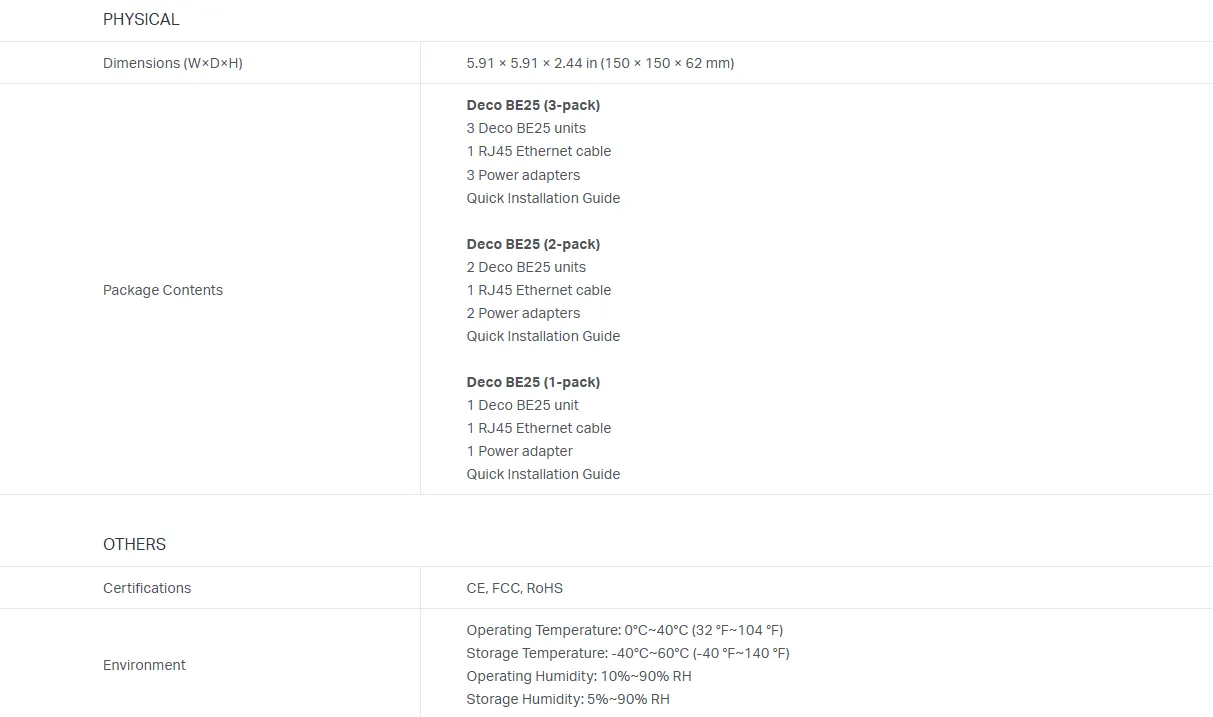Click the '2 Deco BE25 units' line
1213x717 pixels.
tap(526, 267)
